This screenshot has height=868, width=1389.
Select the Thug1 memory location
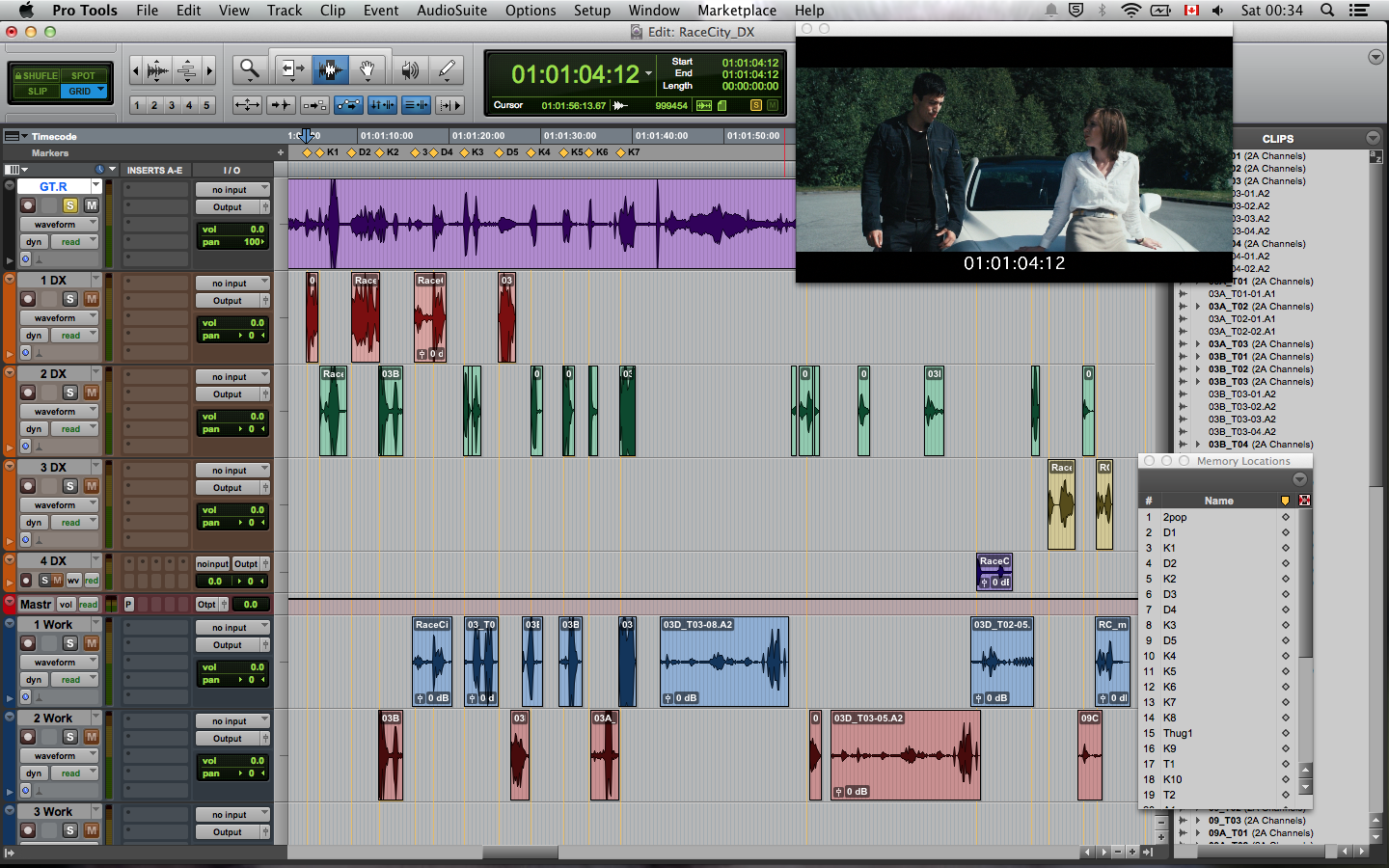[1178, 733]
